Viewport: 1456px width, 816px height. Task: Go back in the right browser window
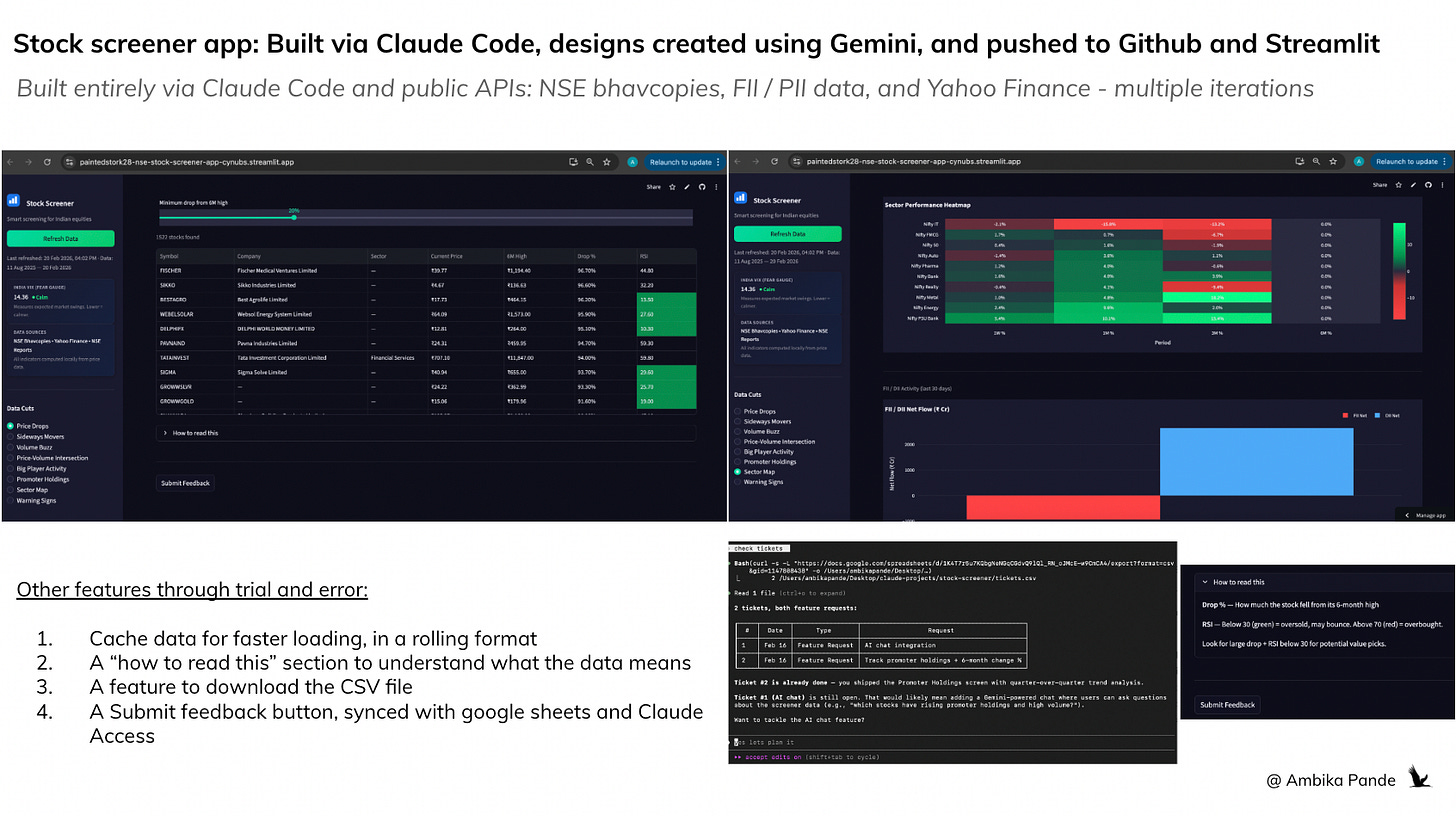pos(738,162)
